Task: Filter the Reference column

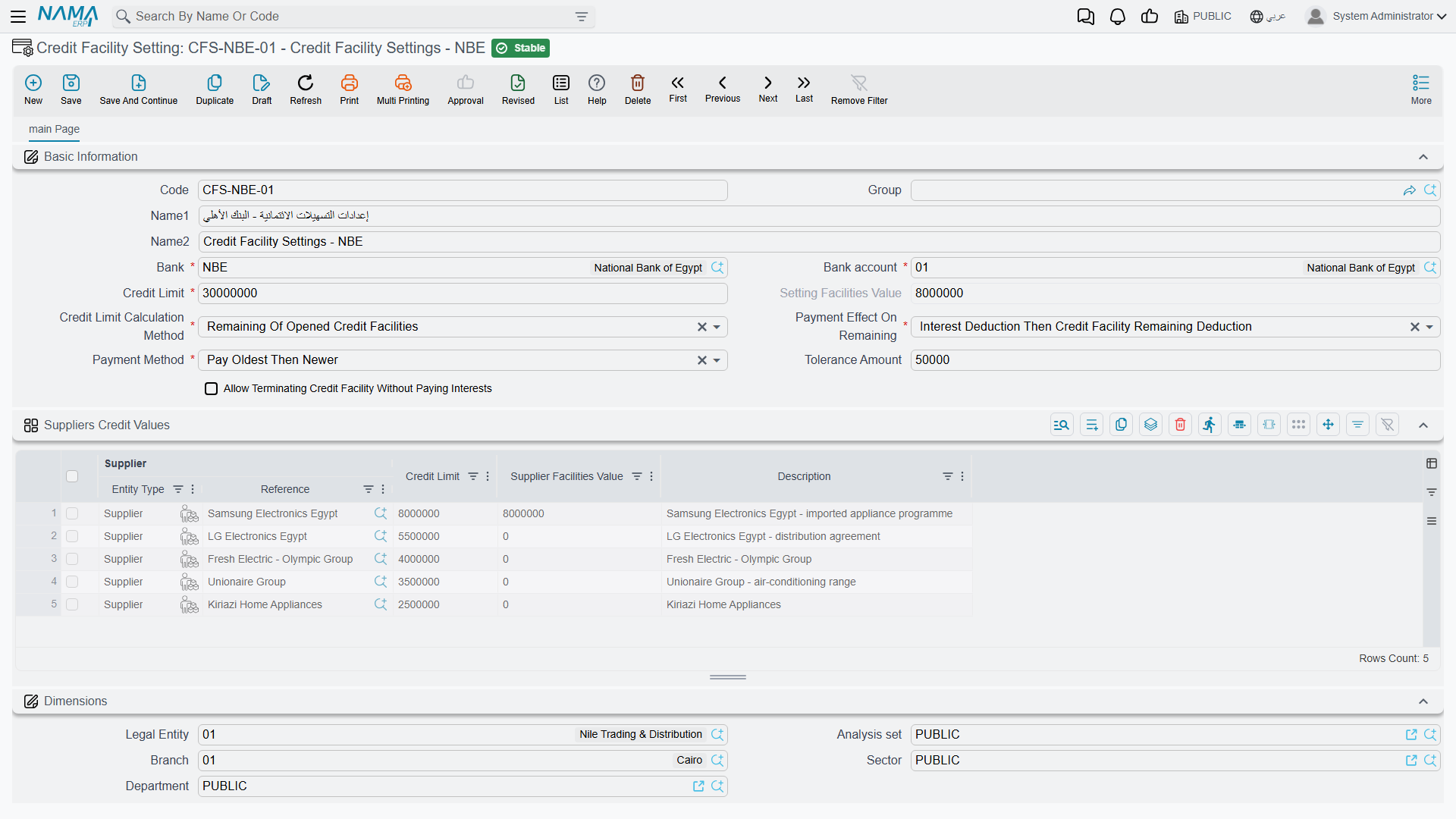Action: pyautogui.click(x=369, y=489)
